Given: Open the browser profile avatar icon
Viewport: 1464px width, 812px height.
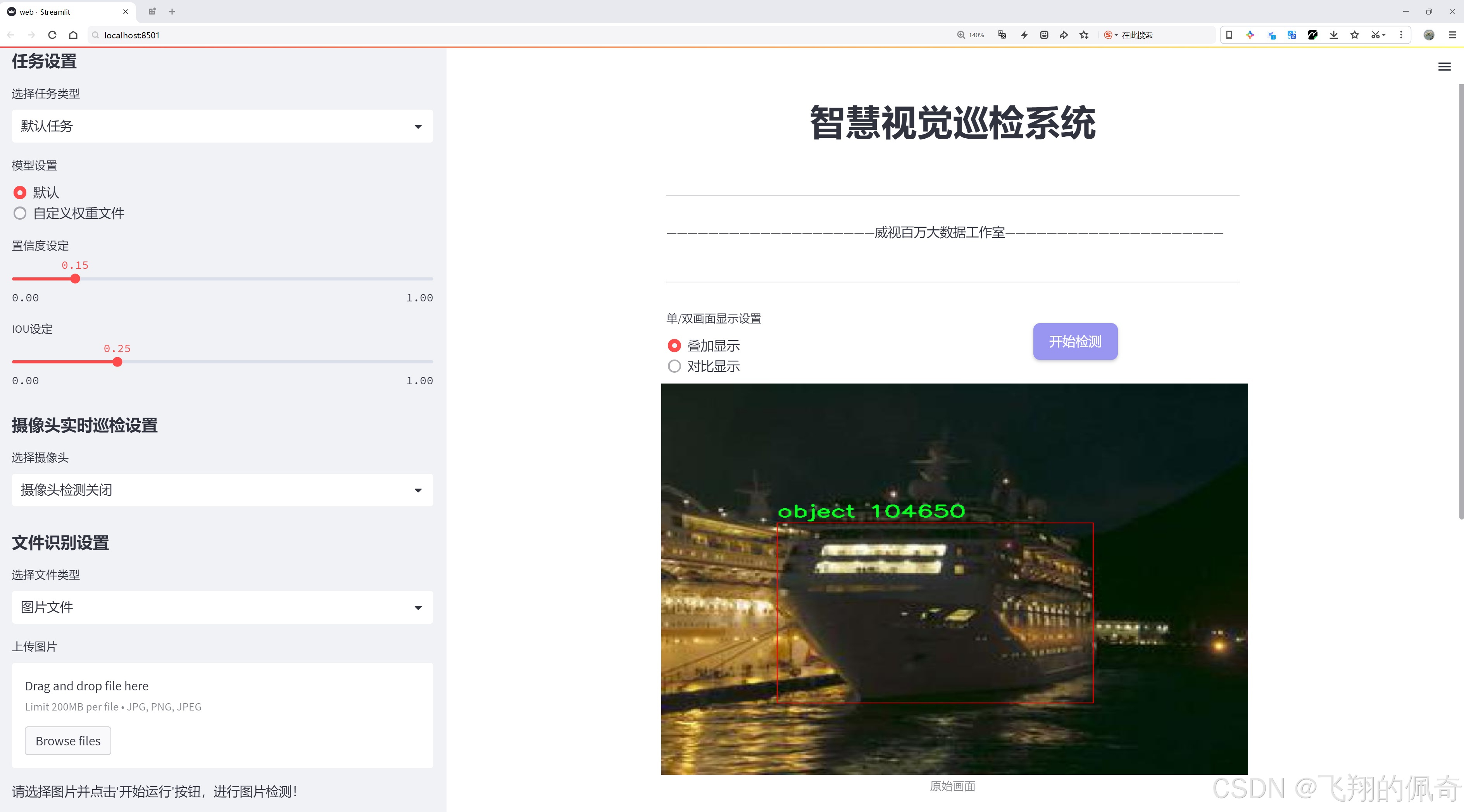Looking at the screenshot, I should (x=1429, y=34).
